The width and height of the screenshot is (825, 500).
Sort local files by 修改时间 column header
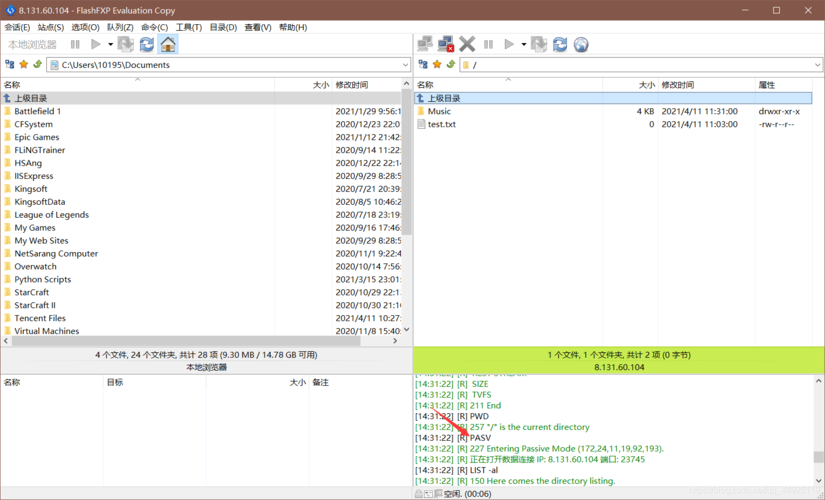pos(366,85)
